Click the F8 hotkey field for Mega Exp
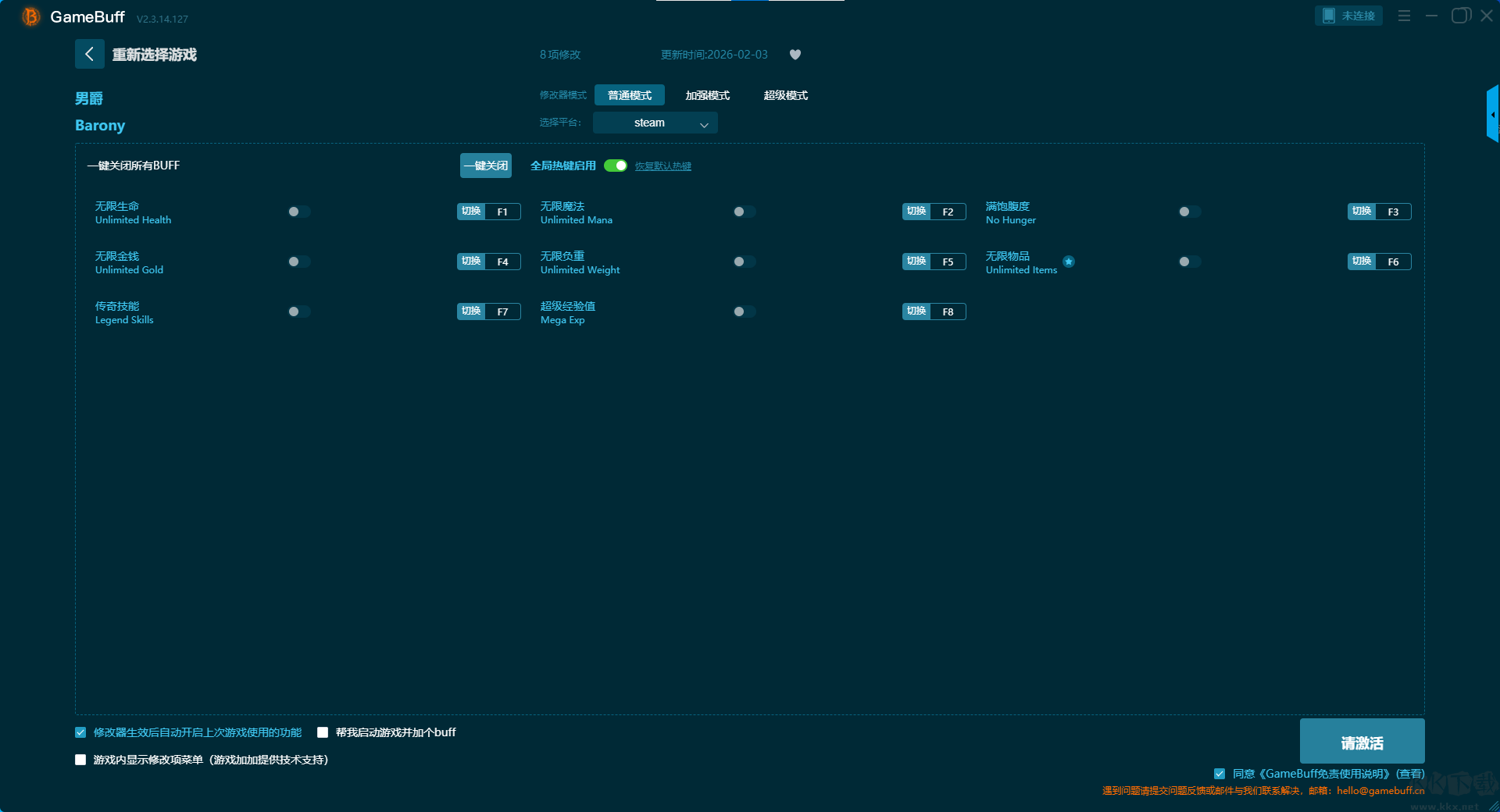This screenshot has height=812, width=1500. [x=948, y=312]
